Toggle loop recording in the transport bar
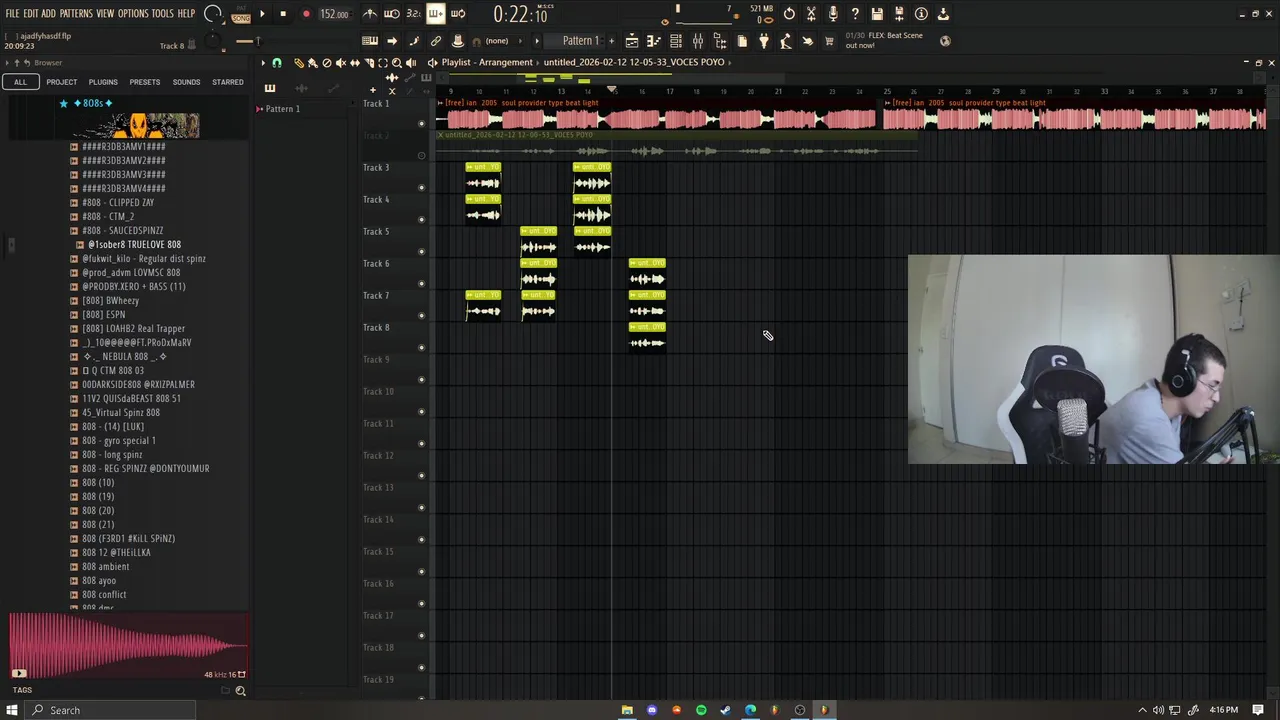 pos(458,14)
